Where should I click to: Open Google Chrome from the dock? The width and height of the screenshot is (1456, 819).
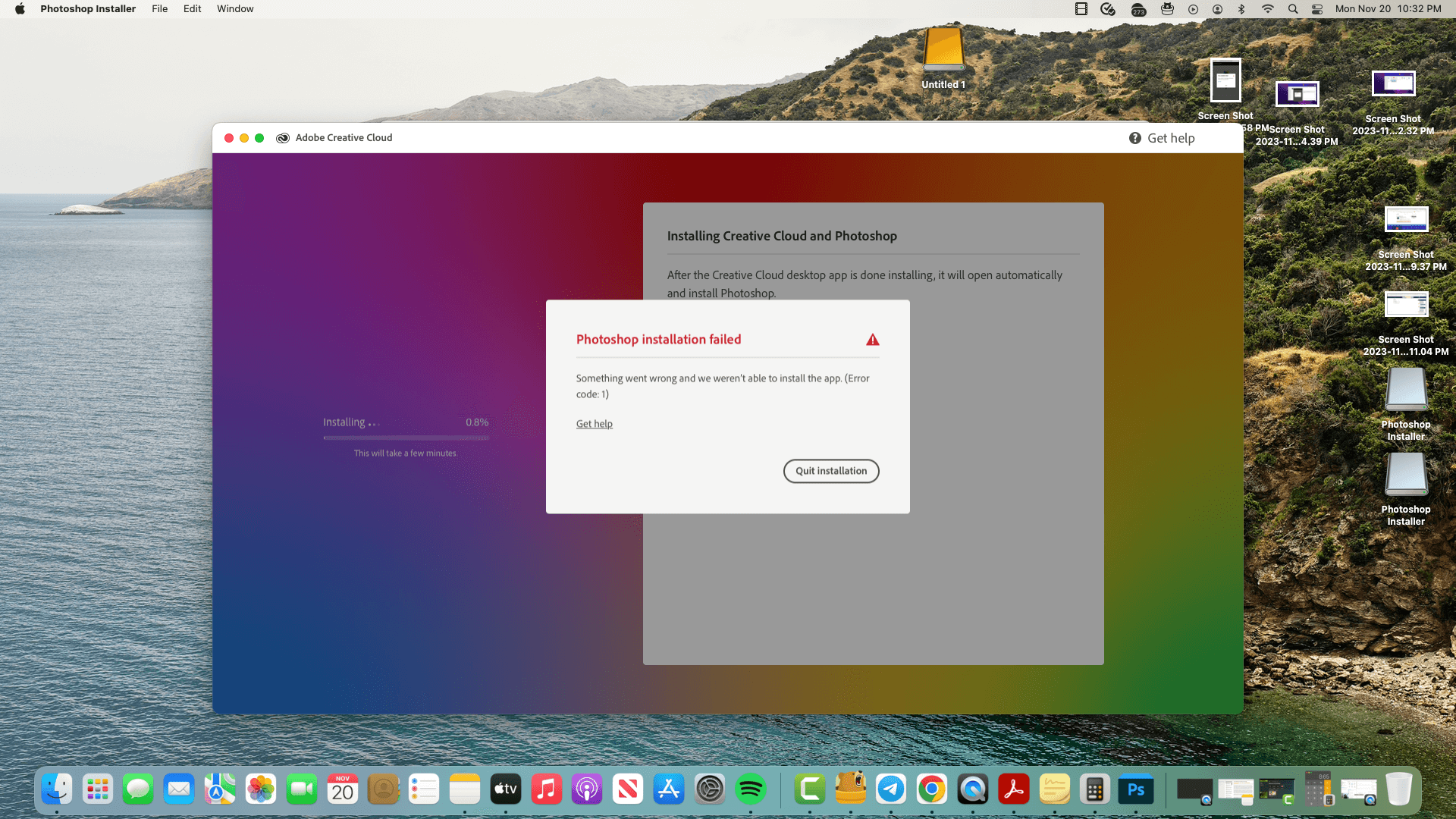(932, 790)
